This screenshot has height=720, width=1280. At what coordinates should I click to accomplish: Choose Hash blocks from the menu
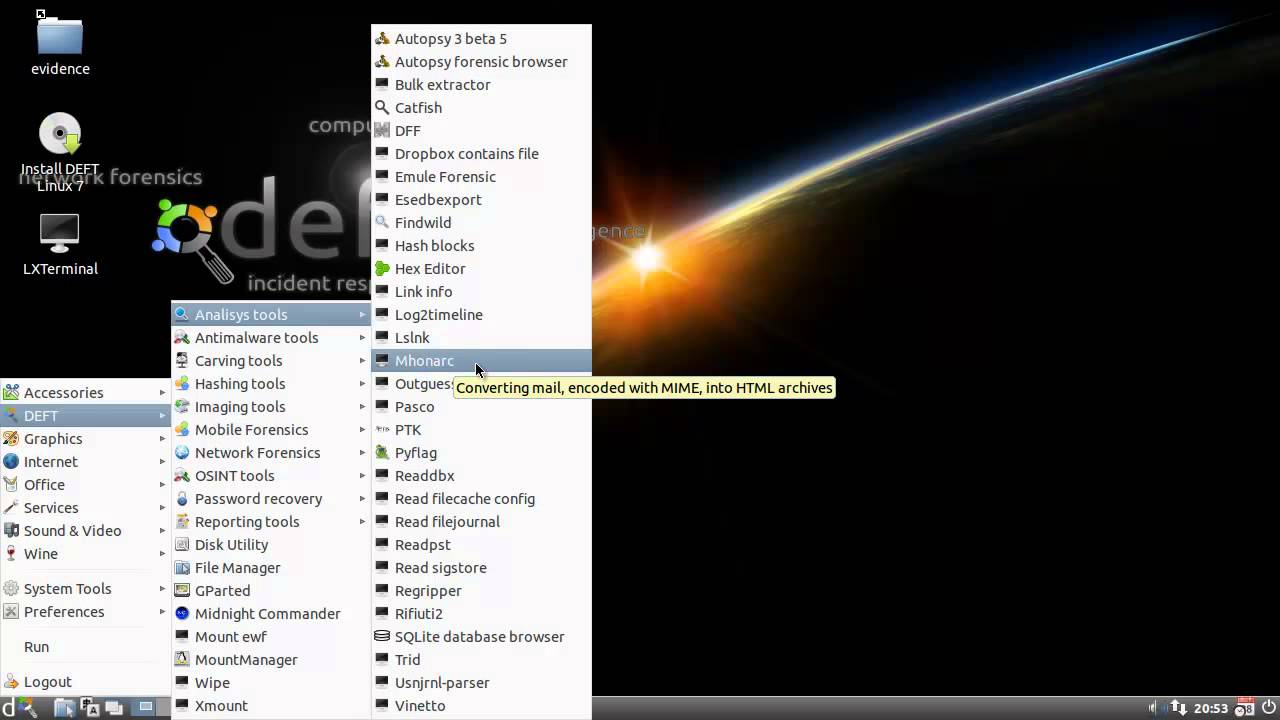(x=481, y=246)
